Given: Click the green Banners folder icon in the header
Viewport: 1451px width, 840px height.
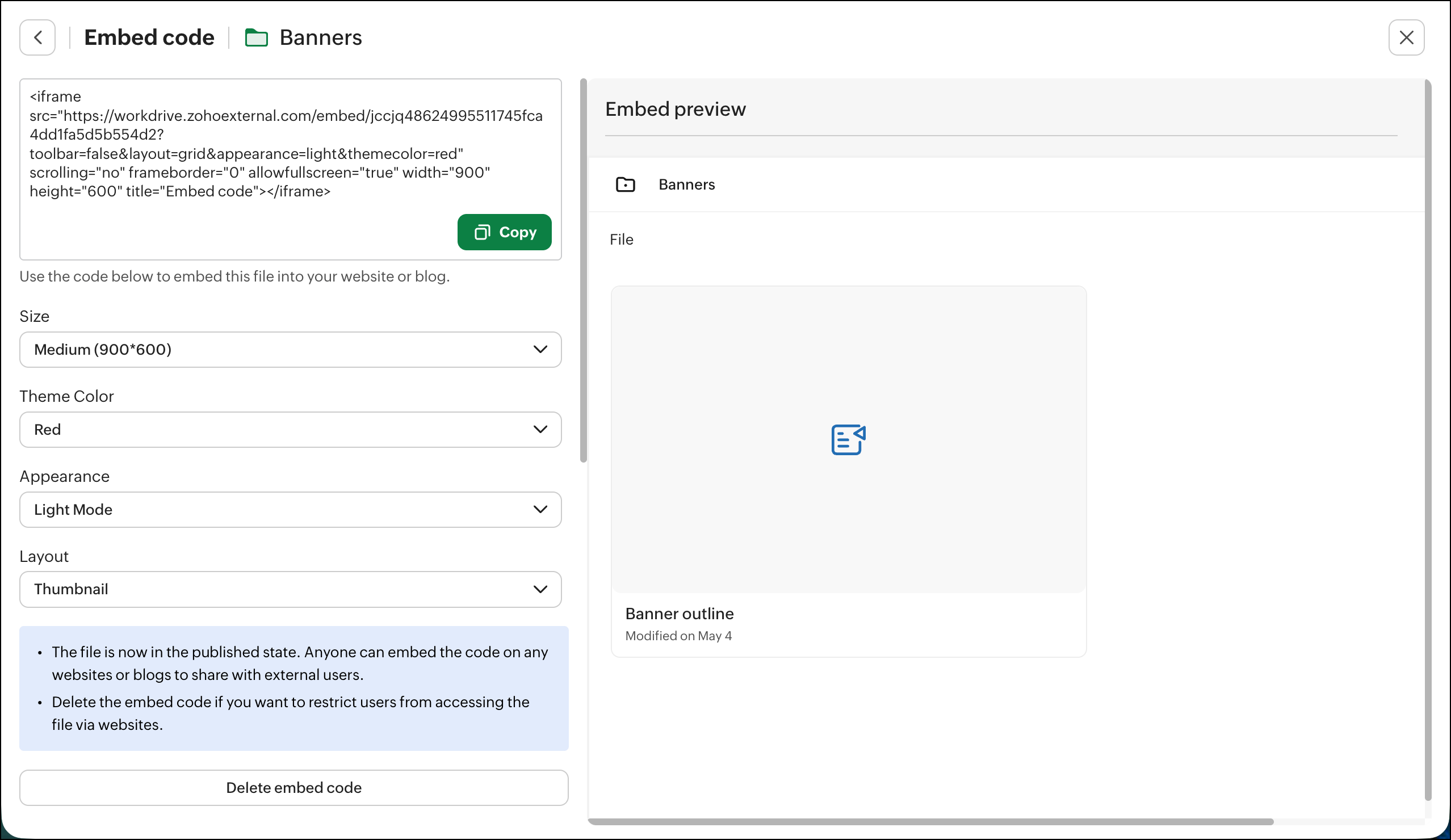Looking at the screenshot, I should (256, 37).
